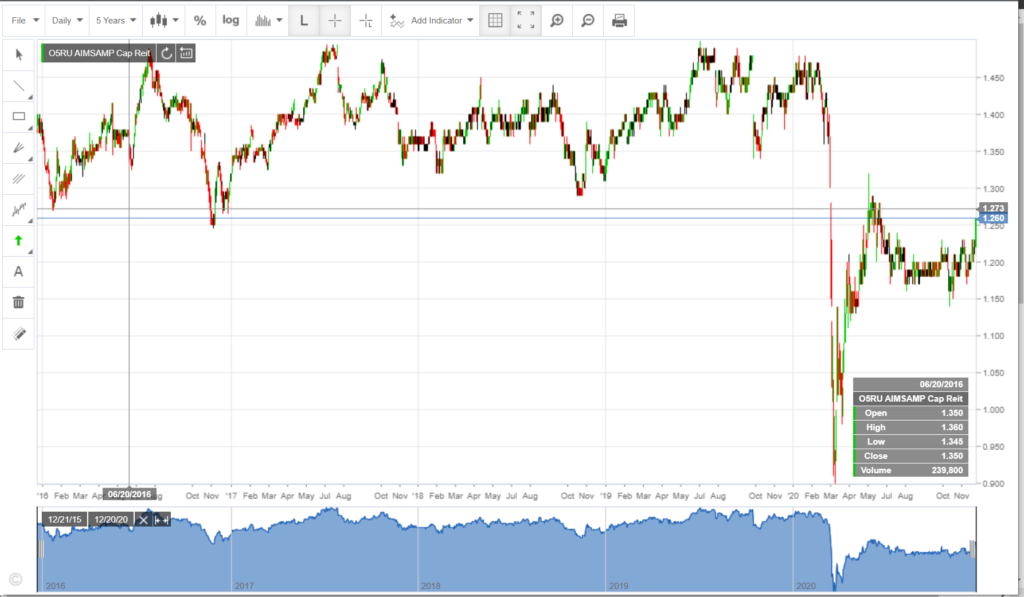Click the refresh icon beside the series label
Image resolution: width=1024 pixels, height=597 pixels.
pyautogui.click(x=167, y=53)
